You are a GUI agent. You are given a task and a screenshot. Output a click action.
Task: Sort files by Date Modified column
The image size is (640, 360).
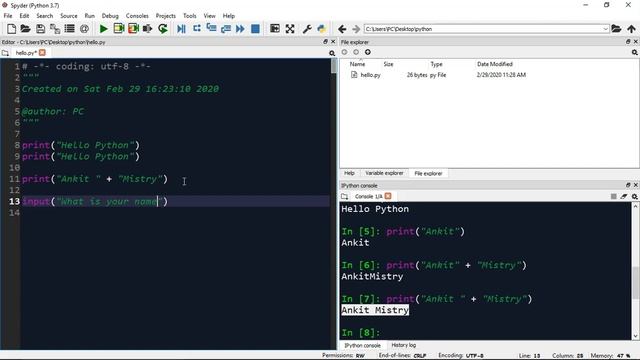coord(495,64)
